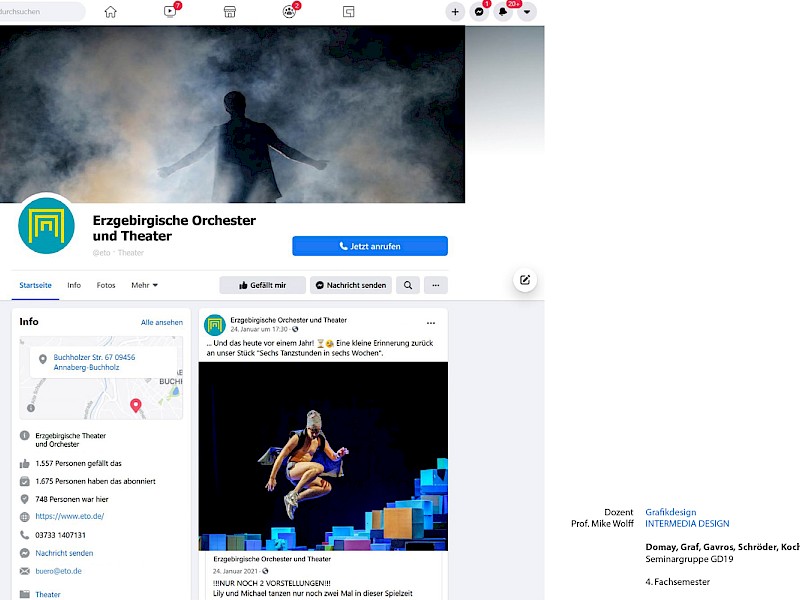Click the page title Erzgebirgische Orchester und Theater
Viewport: 800px width, 600px height.
point(174,228)
